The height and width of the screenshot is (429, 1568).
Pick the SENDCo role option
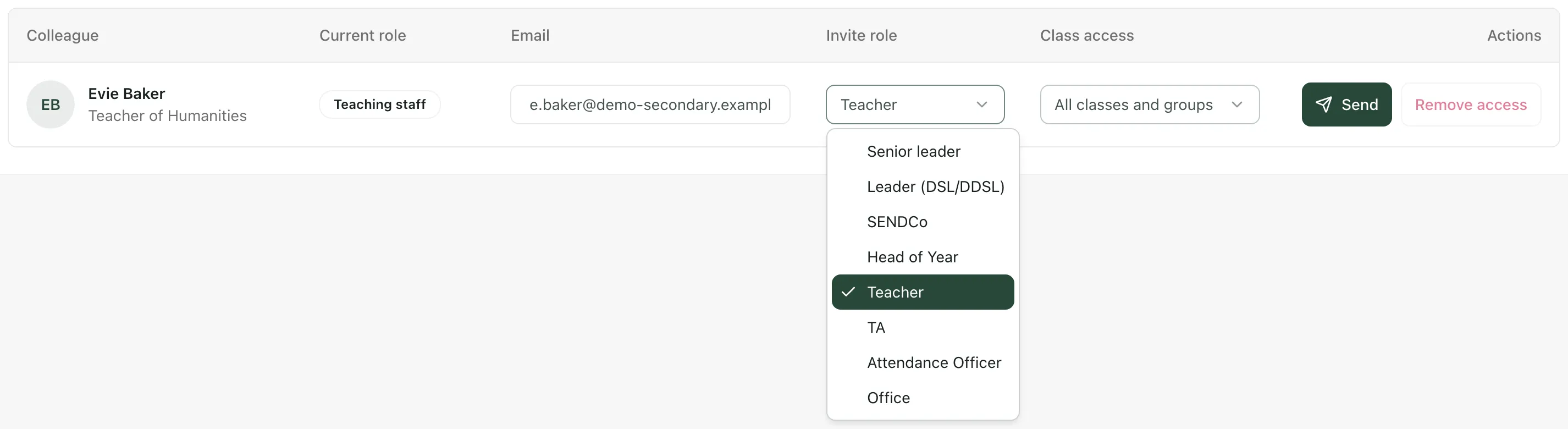pyautogui.click(x=923, y=222)
